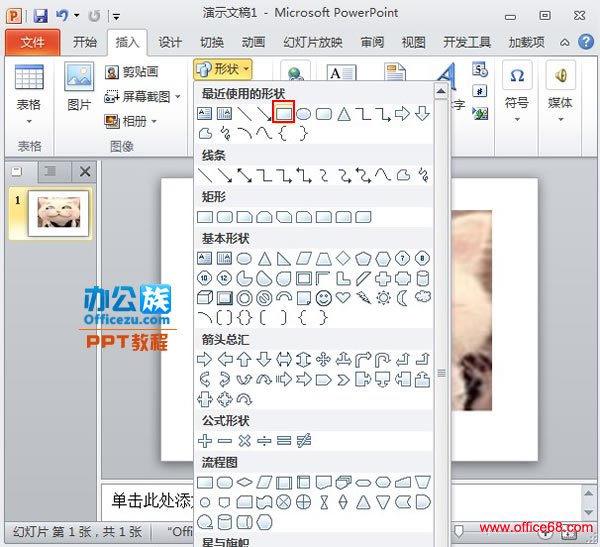This screenshot has height=547, width=600.
Task: Pick the rounded rectangle in Rectangles section
Action: click(x=225, y=217)
